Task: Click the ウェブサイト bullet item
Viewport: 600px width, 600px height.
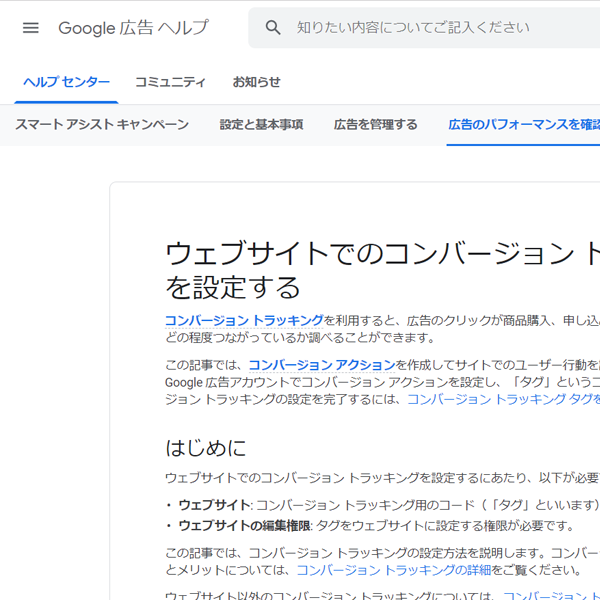Action: pyautogui.click(x=389, y=505)
